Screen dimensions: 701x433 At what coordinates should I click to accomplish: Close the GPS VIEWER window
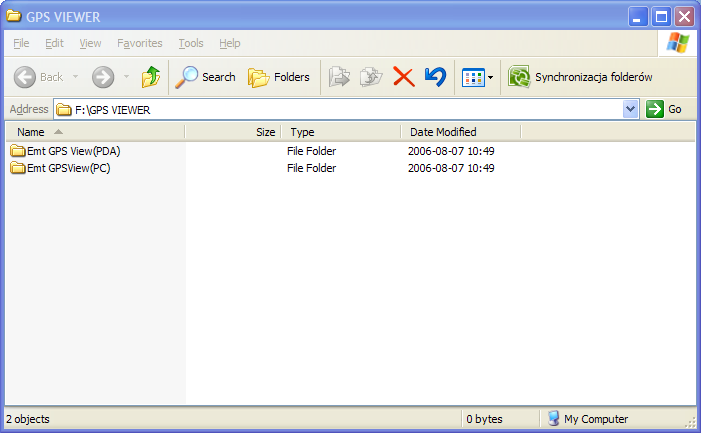pyautogui.click(x=684, y=17)
